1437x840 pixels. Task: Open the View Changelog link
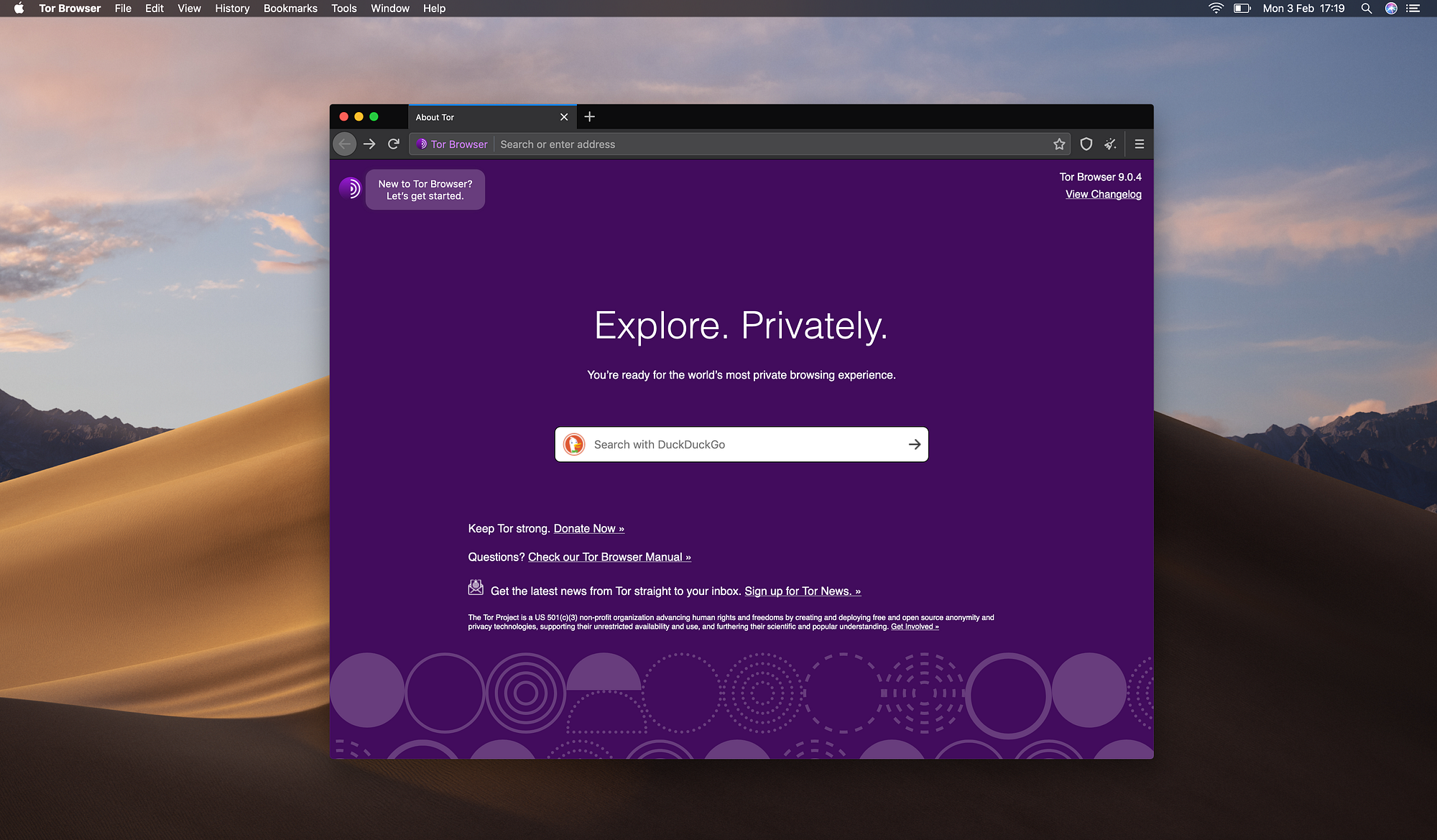(x=1104, y=194)
